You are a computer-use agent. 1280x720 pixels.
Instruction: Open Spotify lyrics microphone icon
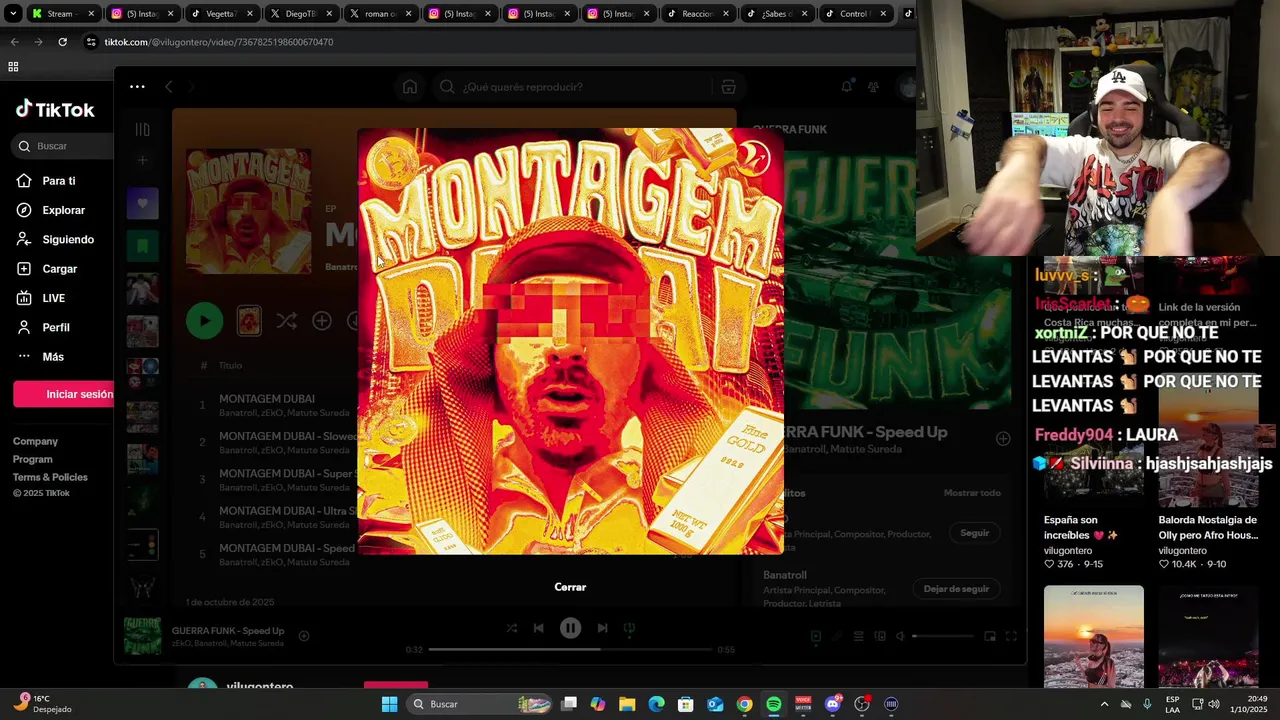(x=837, y=636)
